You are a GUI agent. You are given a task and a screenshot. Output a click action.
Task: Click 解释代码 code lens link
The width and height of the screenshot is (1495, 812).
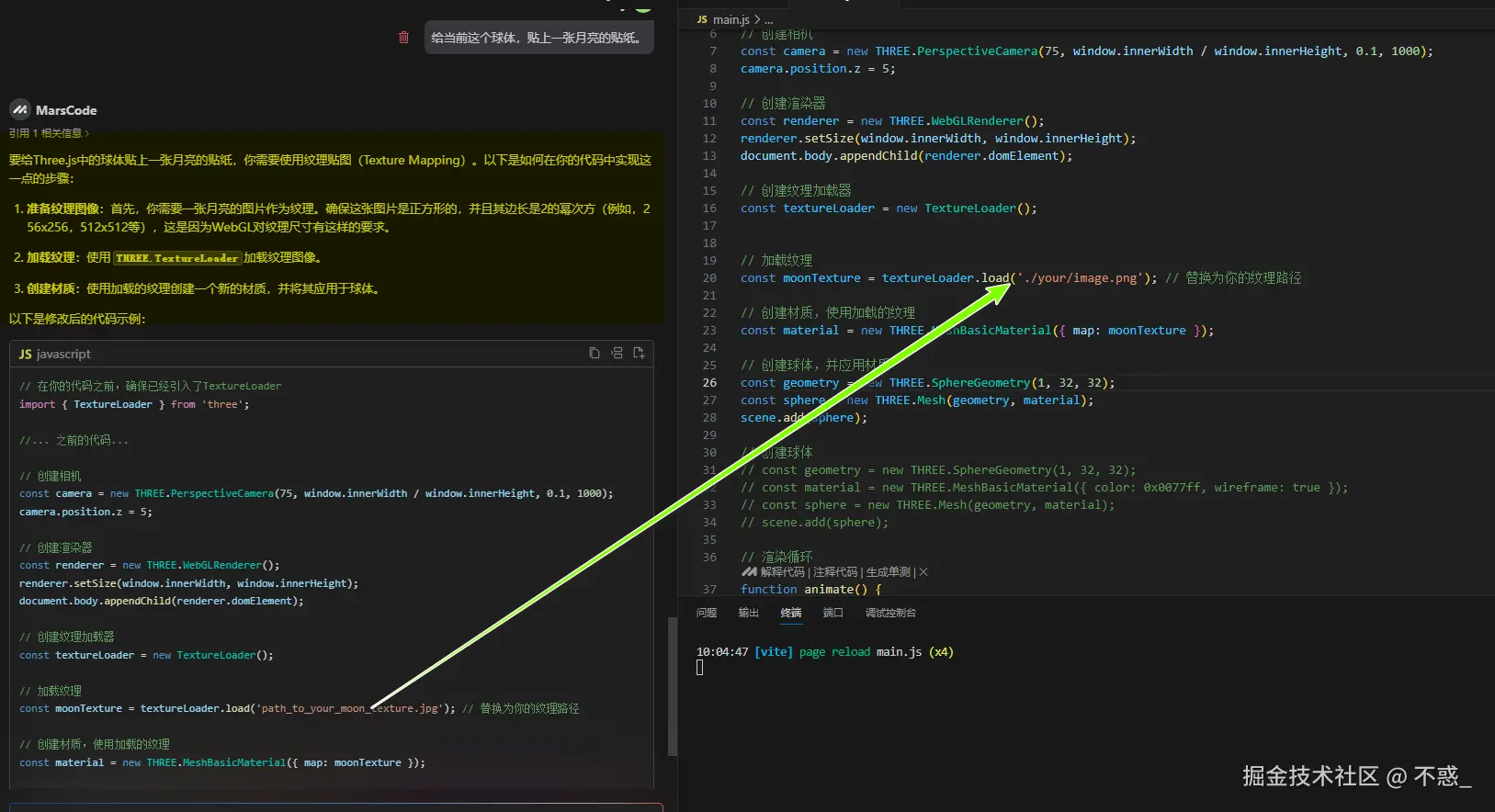pos(783,571)
